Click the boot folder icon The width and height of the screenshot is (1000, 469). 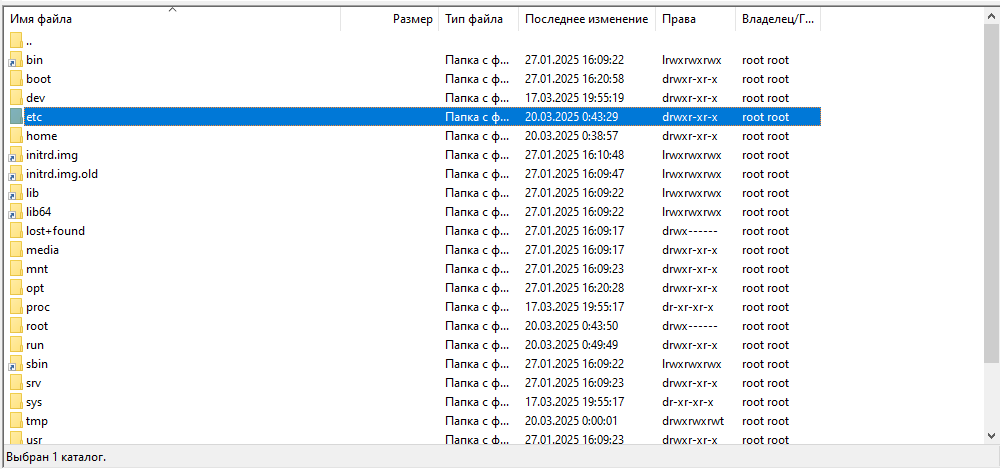click(x=16, y=79)
